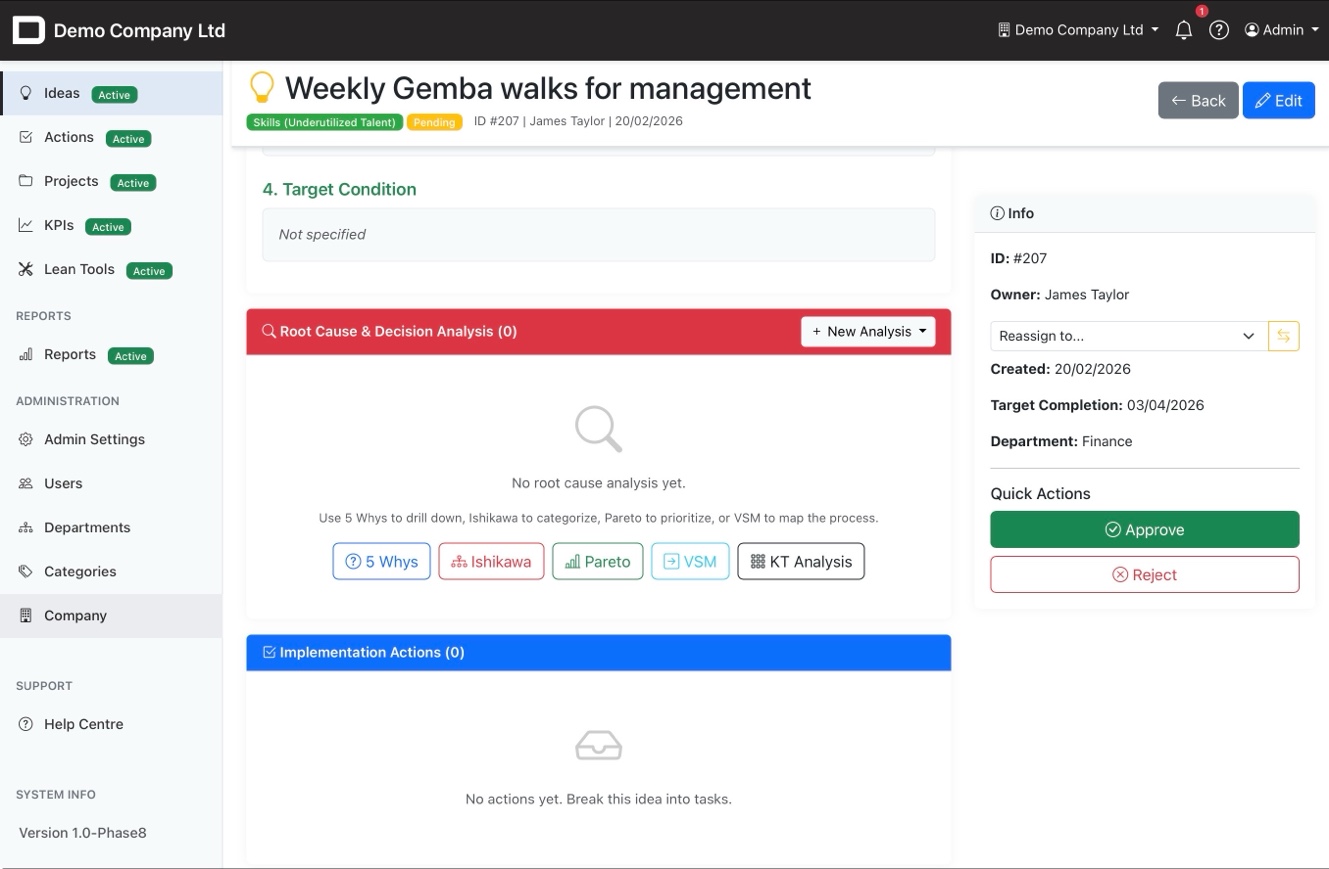Open the Help Centre link

83,725
